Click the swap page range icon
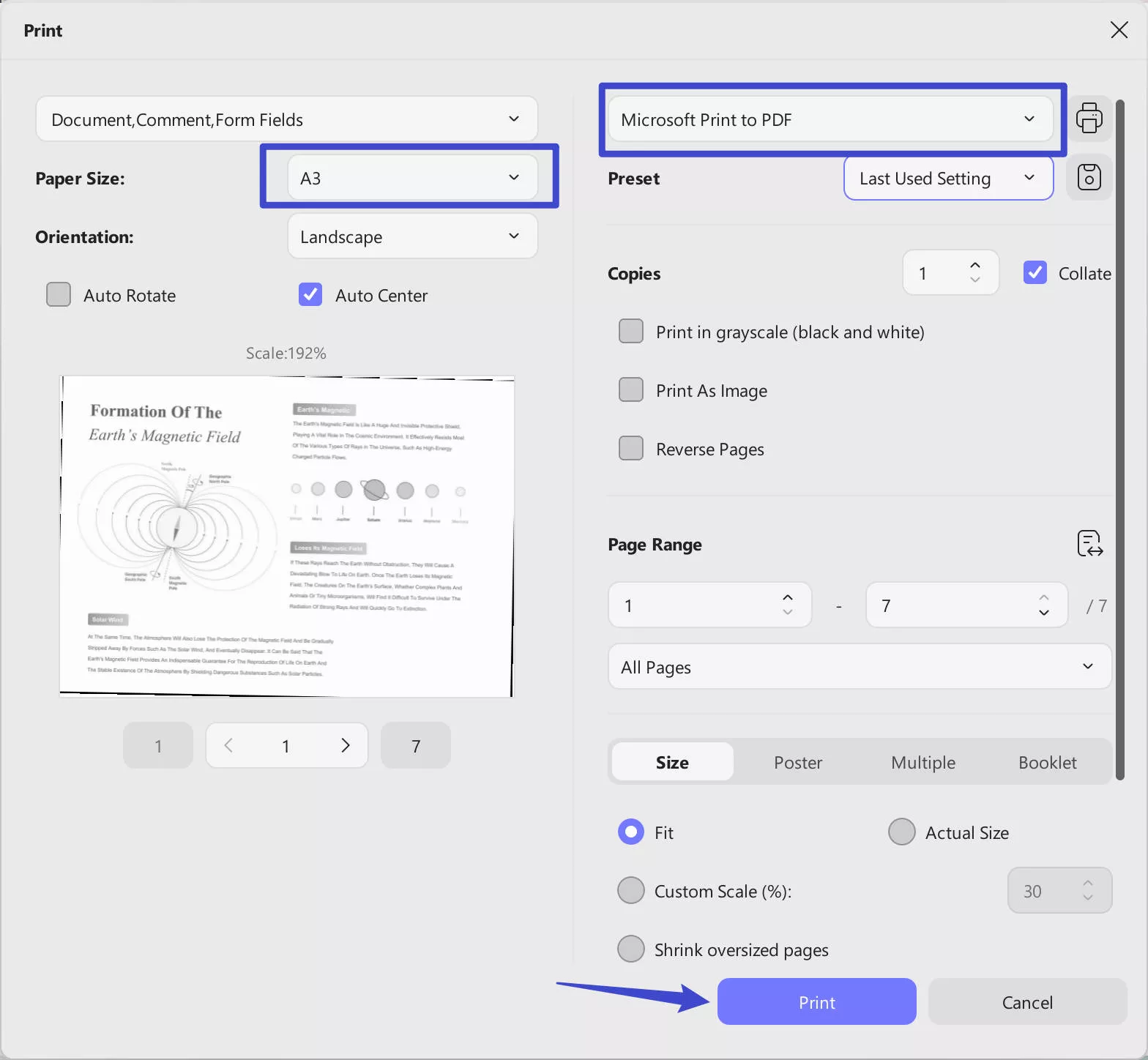The width and height of the screenshot is (1148, 1060). coord(1089,544)
